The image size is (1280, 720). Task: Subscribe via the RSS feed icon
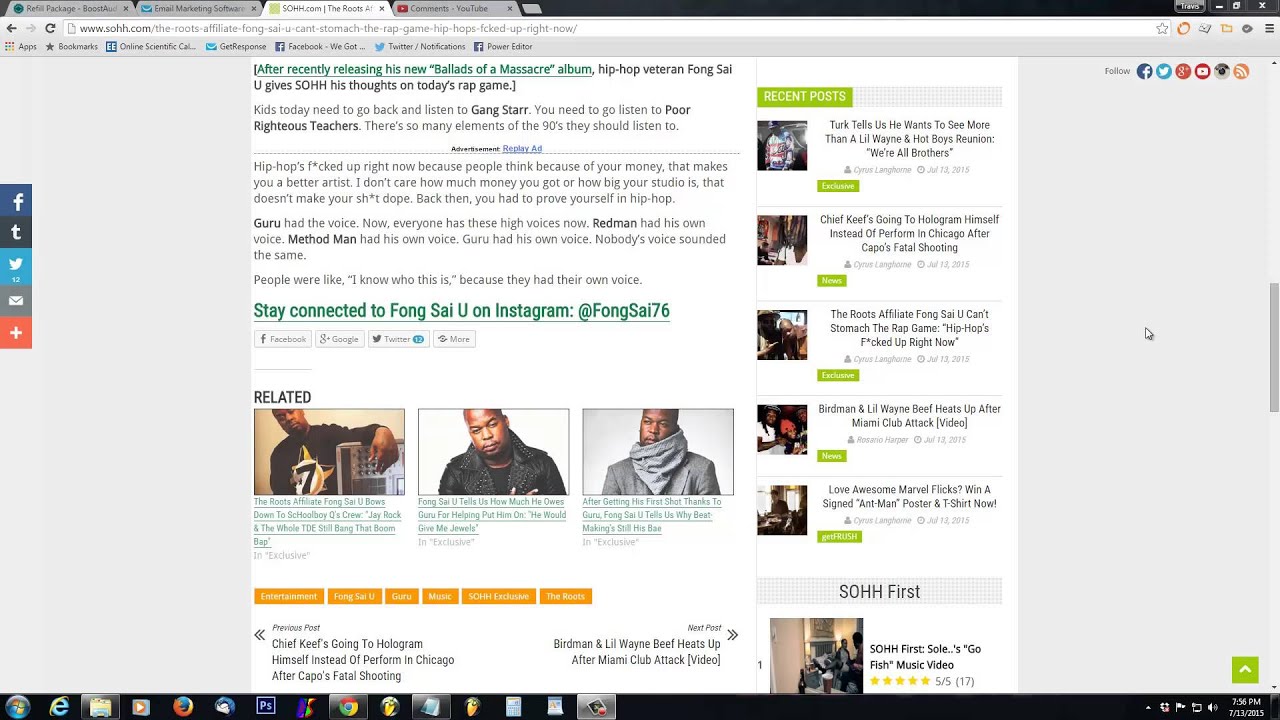(x=1241, y=71)
